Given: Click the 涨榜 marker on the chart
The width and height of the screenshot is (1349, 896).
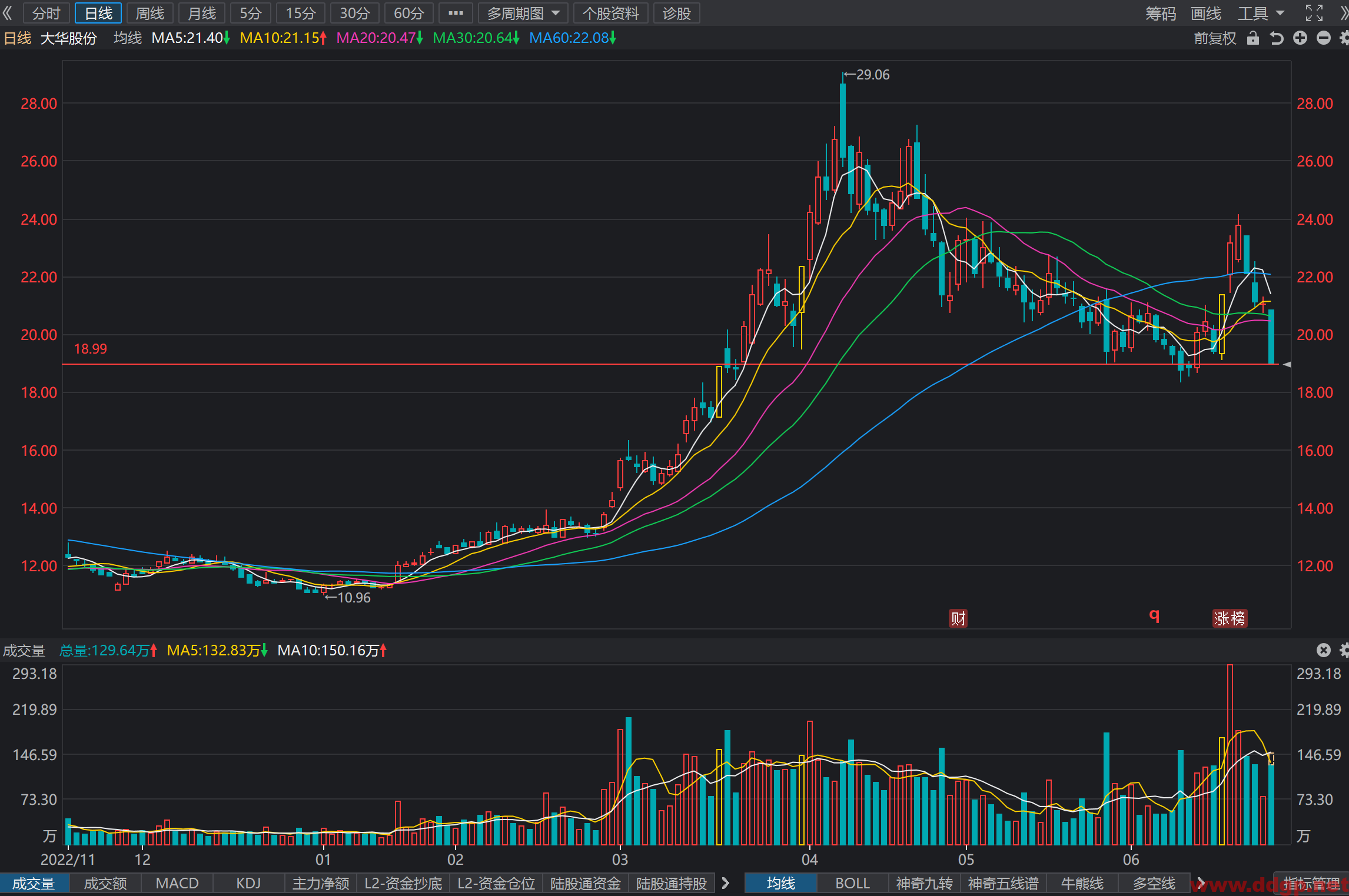Looking at the screenshot, I should click(x=1230, y=618).
